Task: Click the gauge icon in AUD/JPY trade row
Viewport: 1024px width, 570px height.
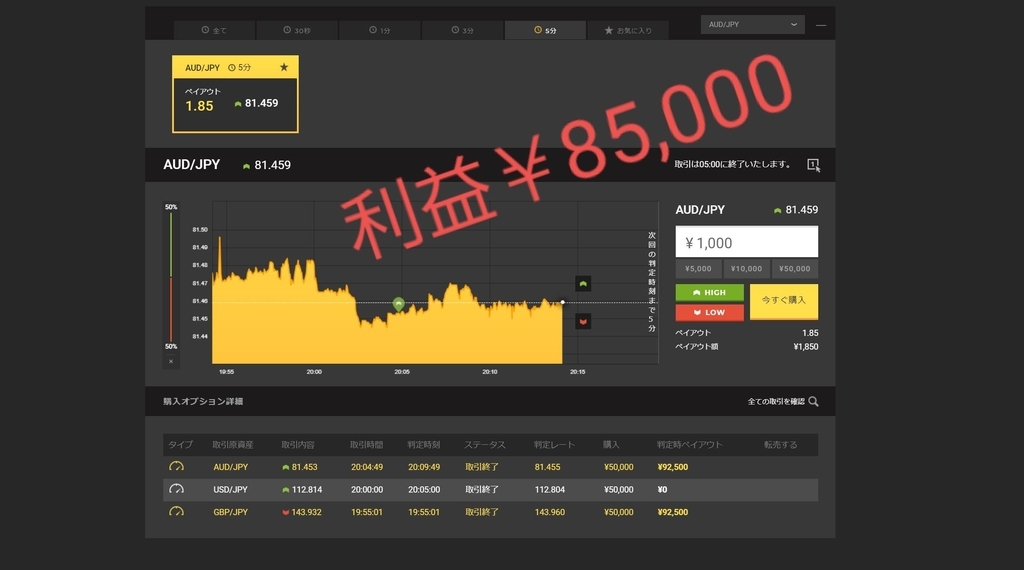Action: click(x=176, y=467)
